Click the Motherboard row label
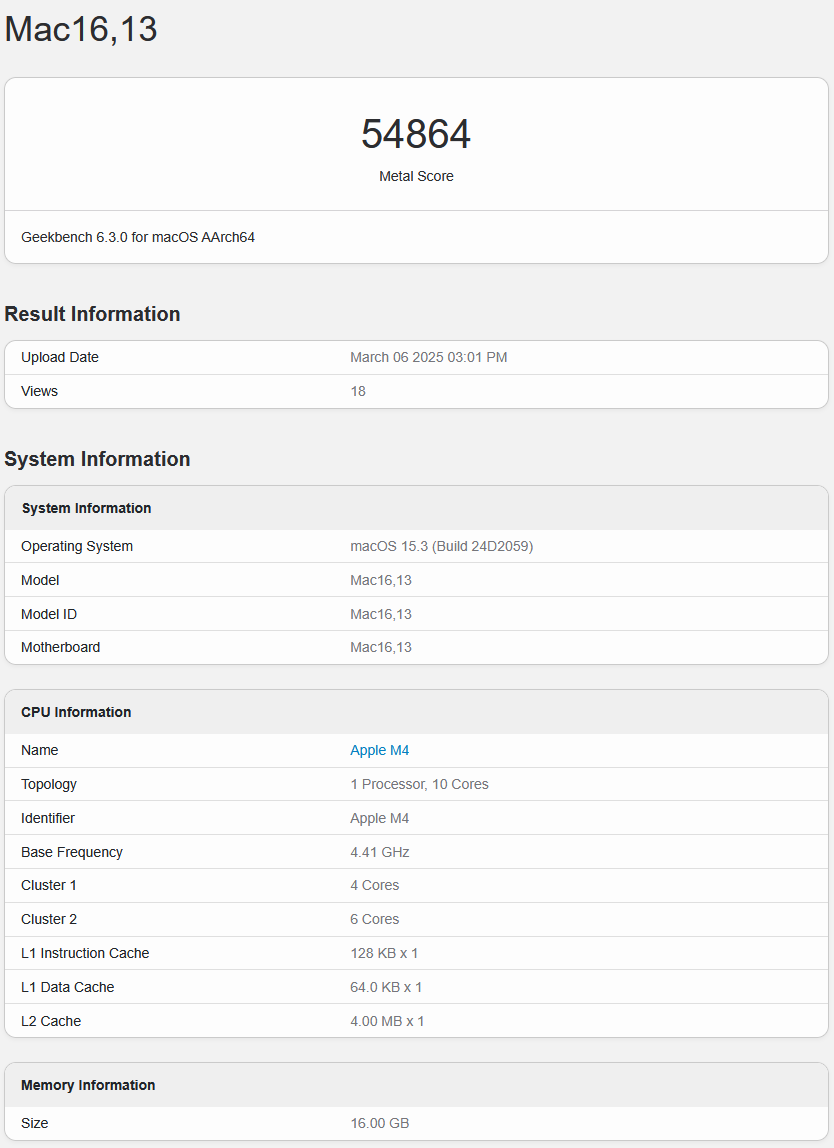The height and width of the screenshot is (1148, 834). click(60, 647)
